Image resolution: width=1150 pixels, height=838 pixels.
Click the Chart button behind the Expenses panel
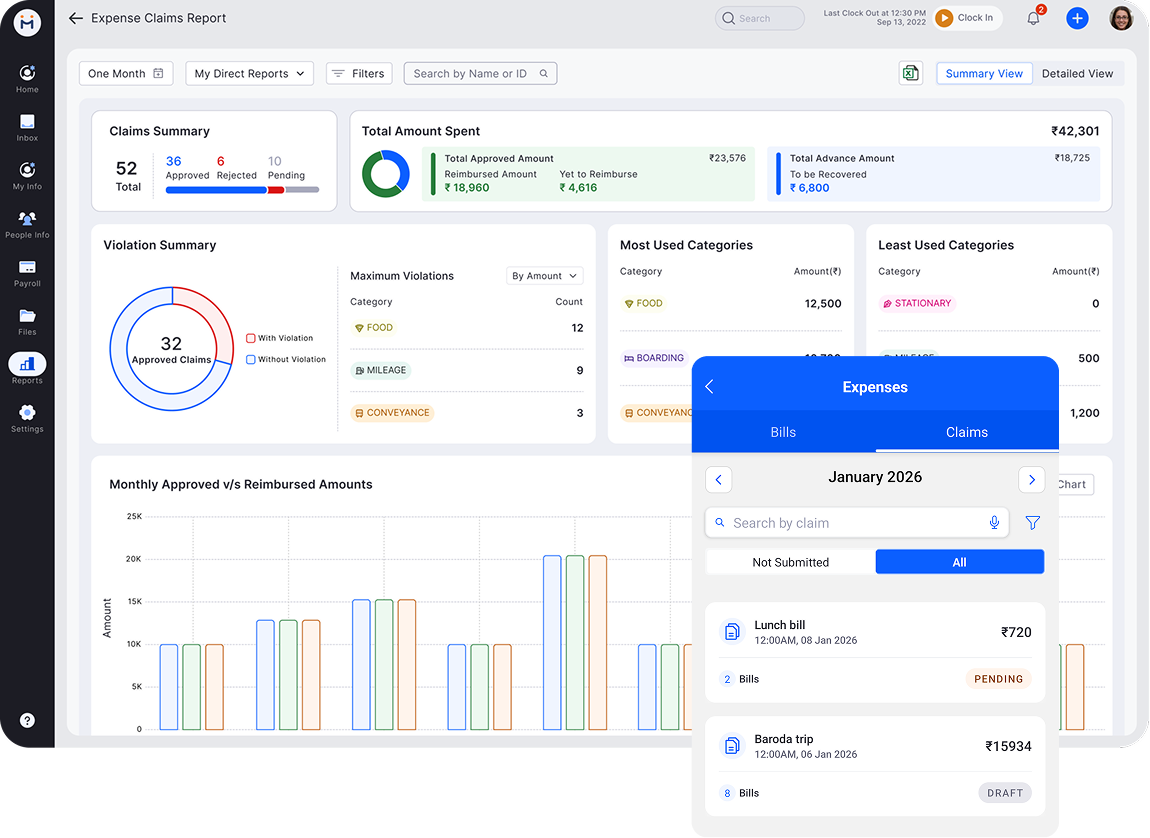click(1076, 485)
